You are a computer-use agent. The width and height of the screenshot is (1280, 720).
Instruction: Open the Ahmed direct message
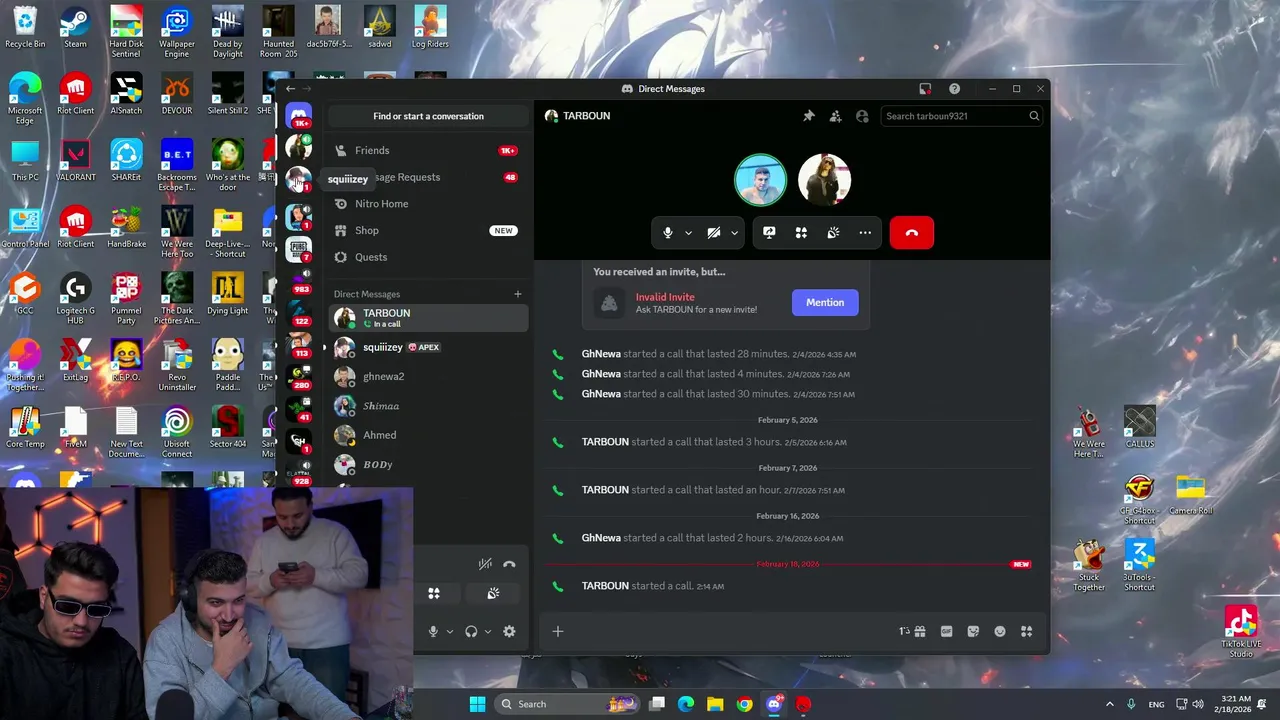[x=428, y=435]
